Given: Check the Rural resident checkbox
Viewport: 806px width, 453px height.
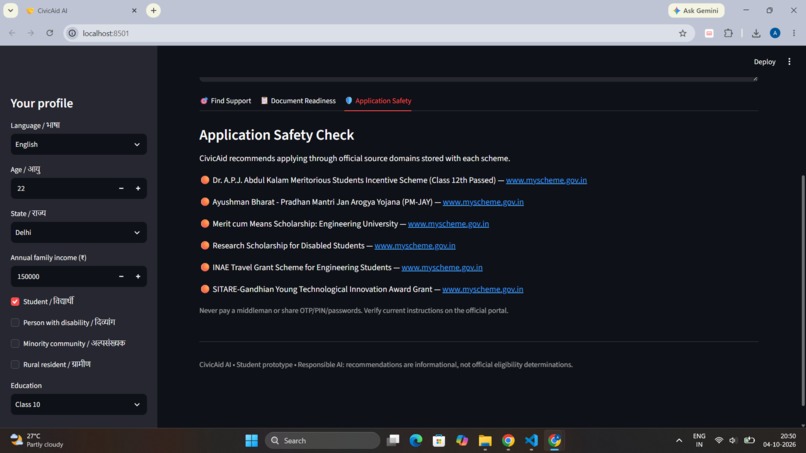Looking at the screenshot, I should tap(15, 365).
